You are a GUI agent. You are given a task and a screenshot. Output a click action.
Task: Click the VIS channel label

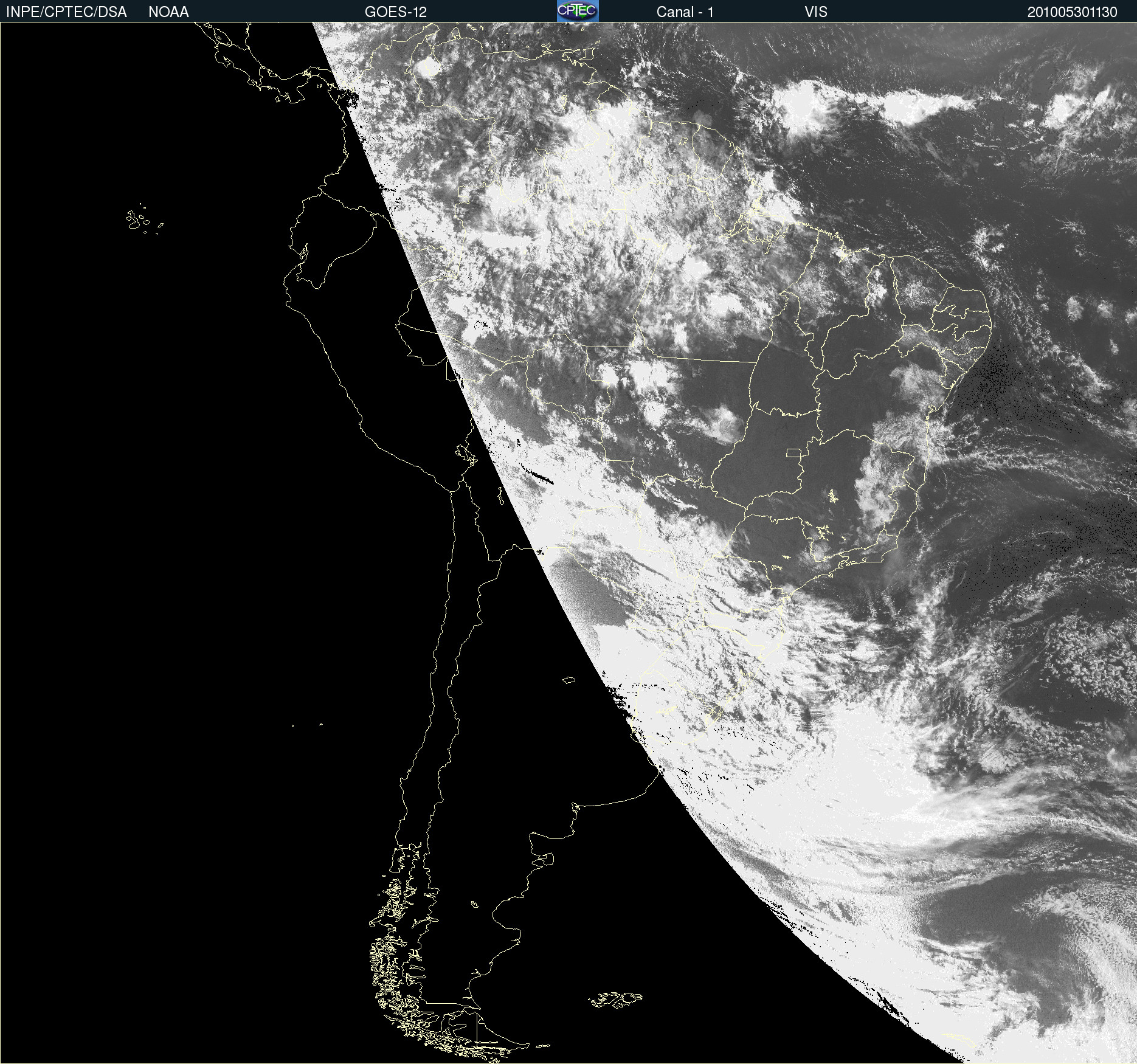[816, 12]
